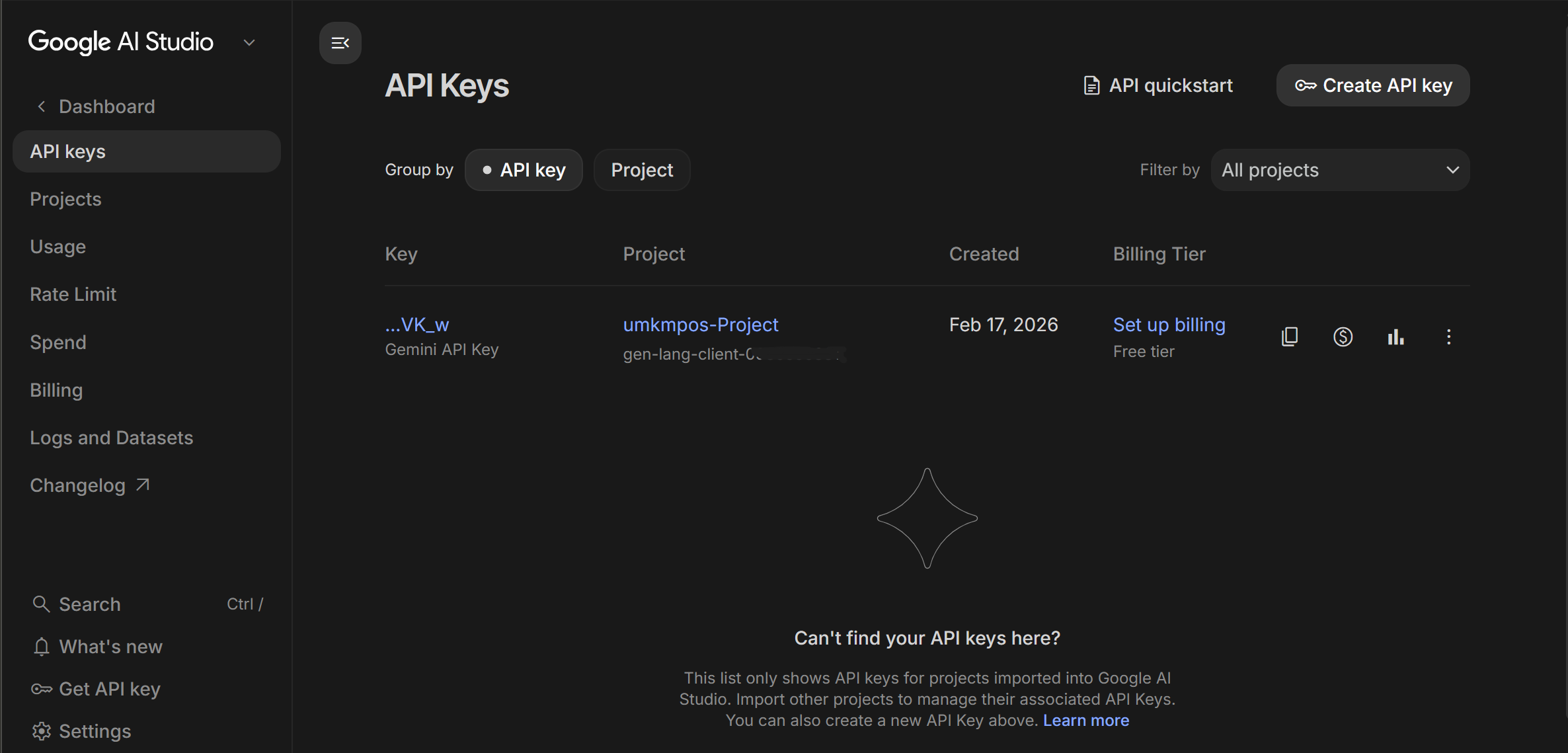Open the All projects filter dropdown

pyautogui.click(x=1340, y=170)
